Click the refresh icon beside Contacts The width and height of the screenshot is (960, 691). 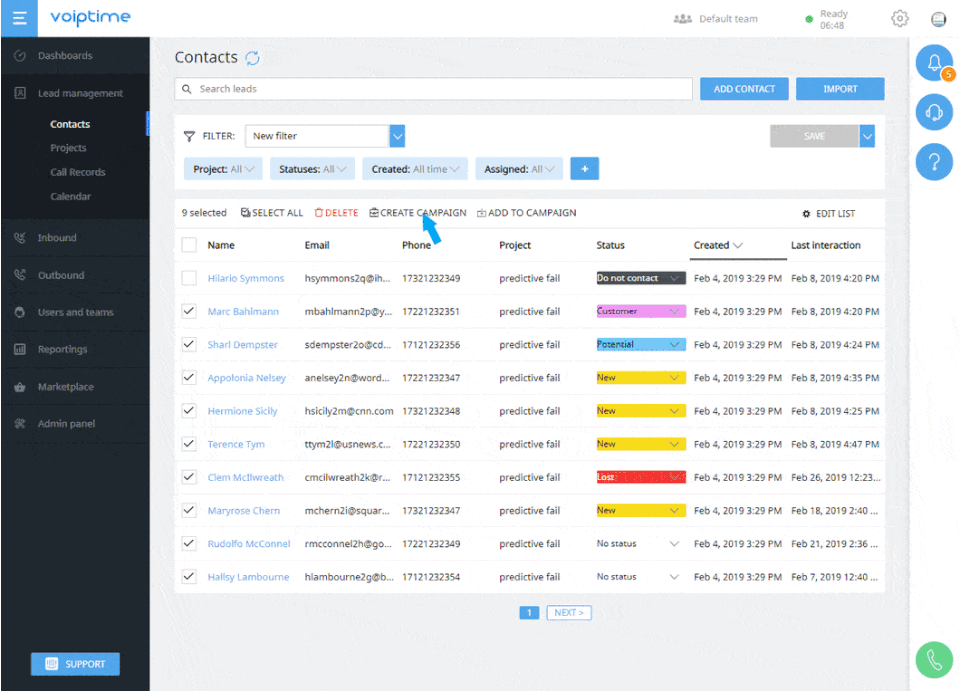pyautogui.click(x=252, y=58)
